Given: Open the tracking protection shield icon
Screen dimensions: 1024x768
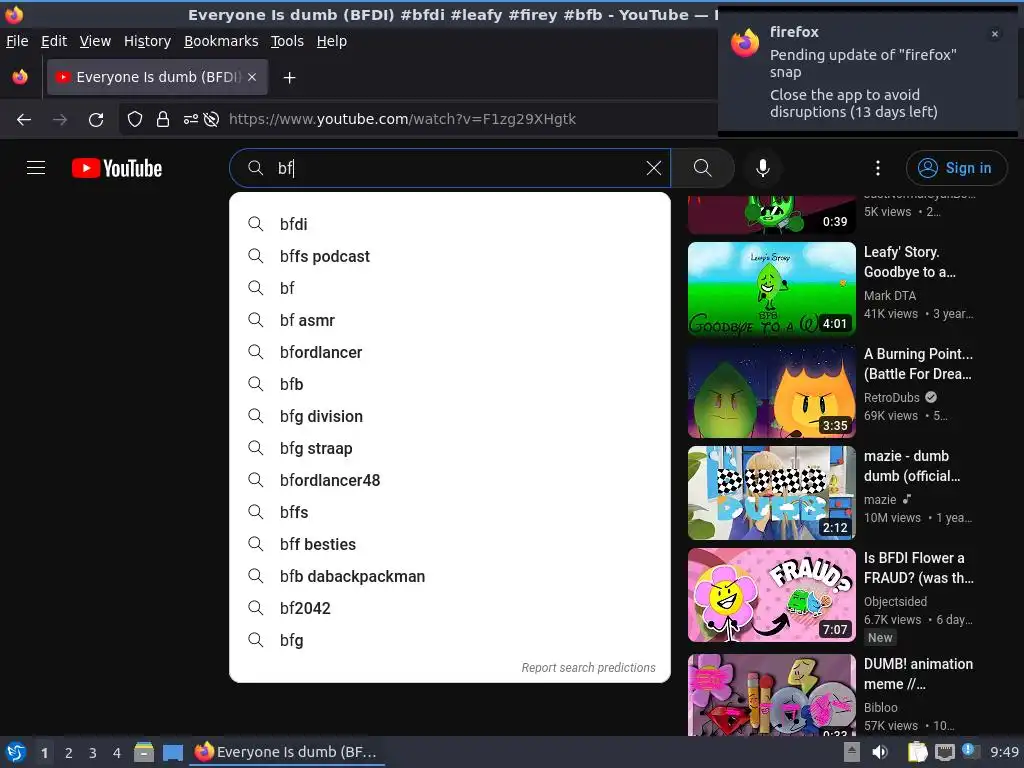Looking at the screenshot, I should click(x=135, y=120).
